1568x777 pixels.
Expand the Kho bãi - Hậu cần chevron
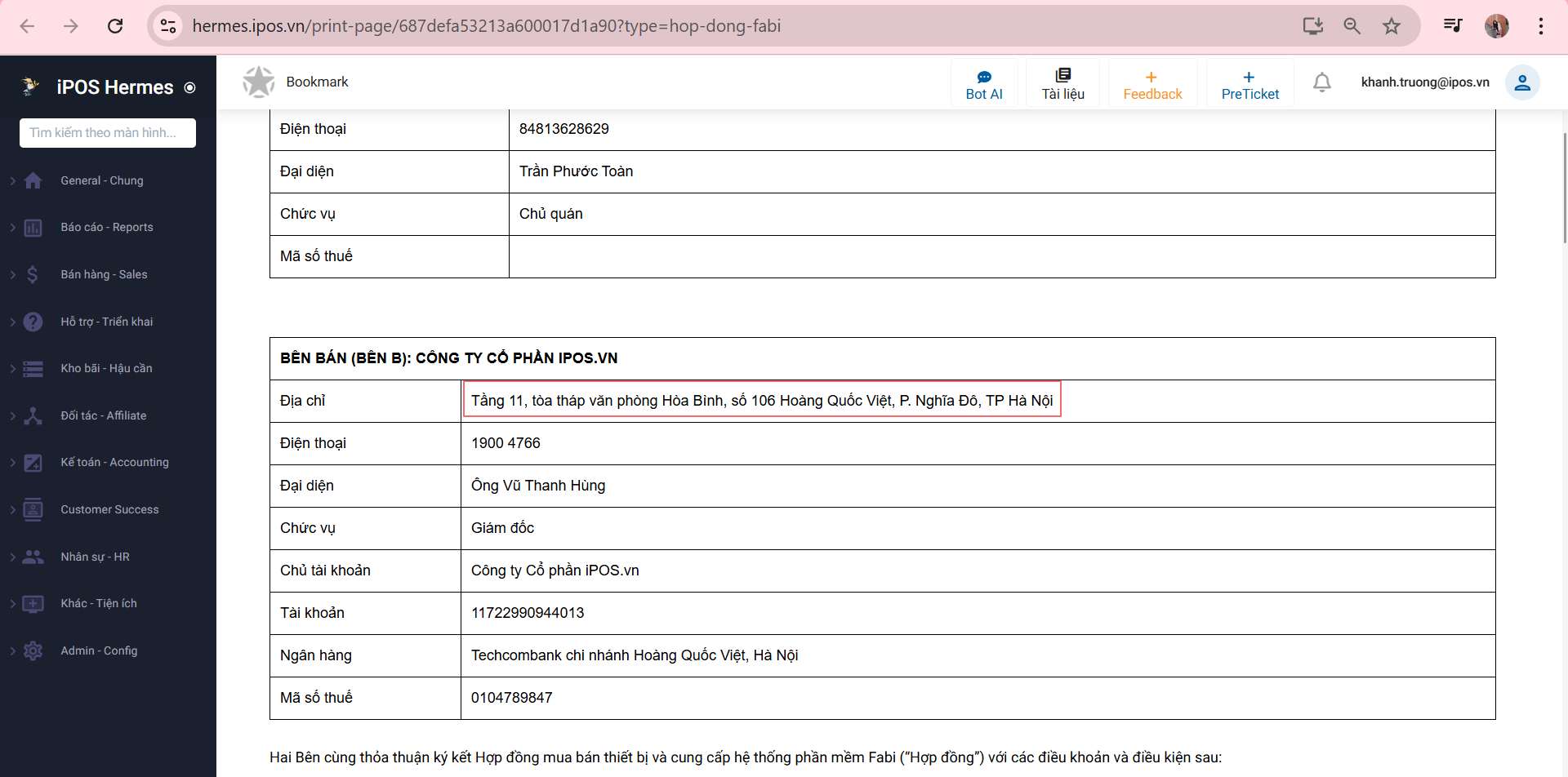click(12, 369)
